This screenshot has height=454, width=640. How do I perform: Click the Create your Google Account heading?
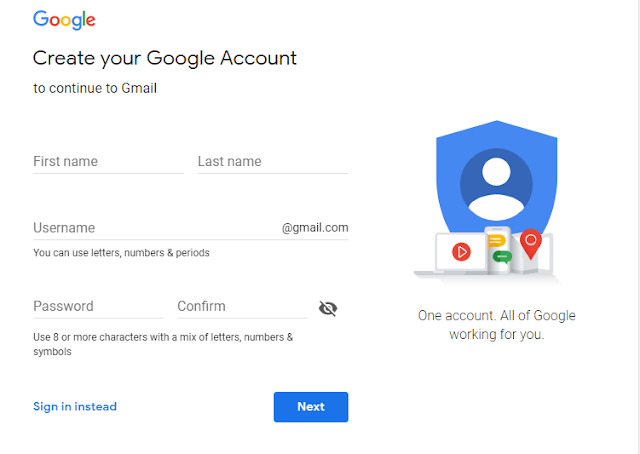coord(165,58)
